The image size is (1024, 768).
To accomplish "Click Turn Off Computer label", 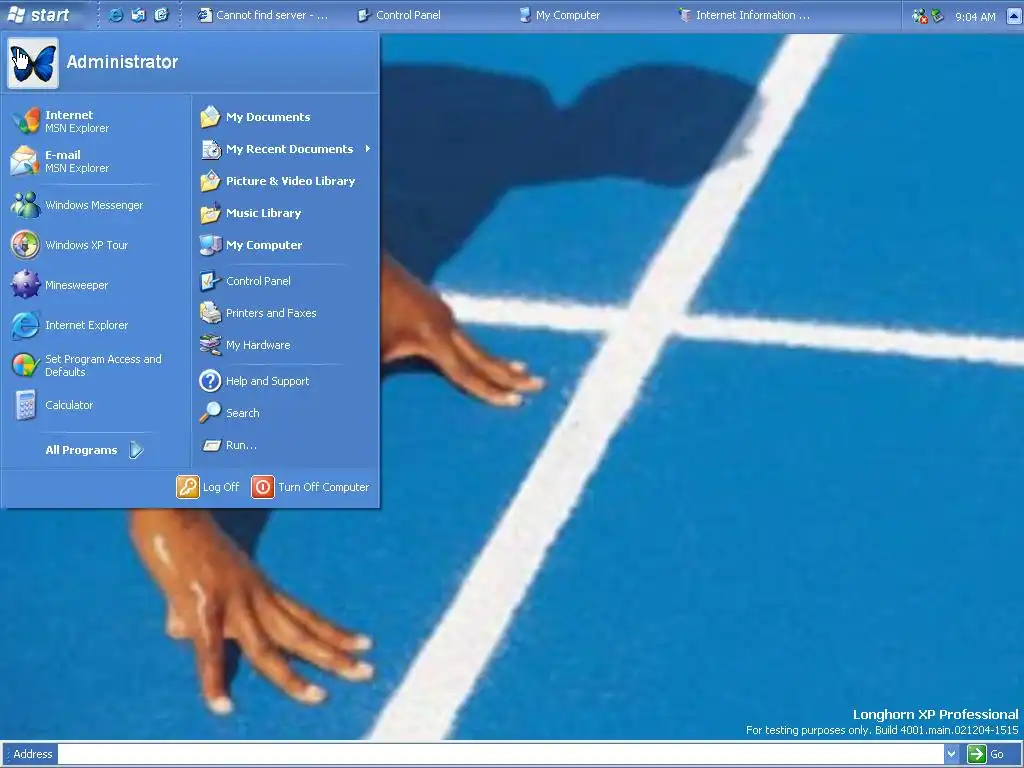I will pos(323,487).
